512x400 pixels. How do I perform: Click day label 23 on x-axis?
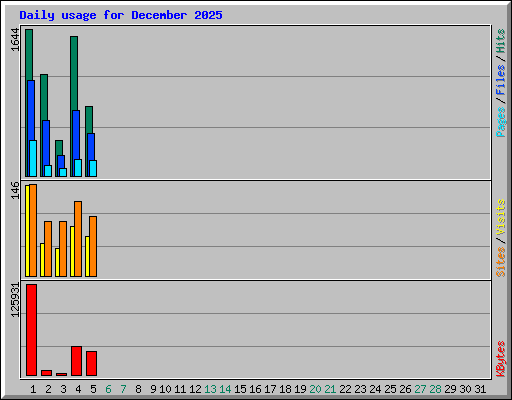(360, 389)
